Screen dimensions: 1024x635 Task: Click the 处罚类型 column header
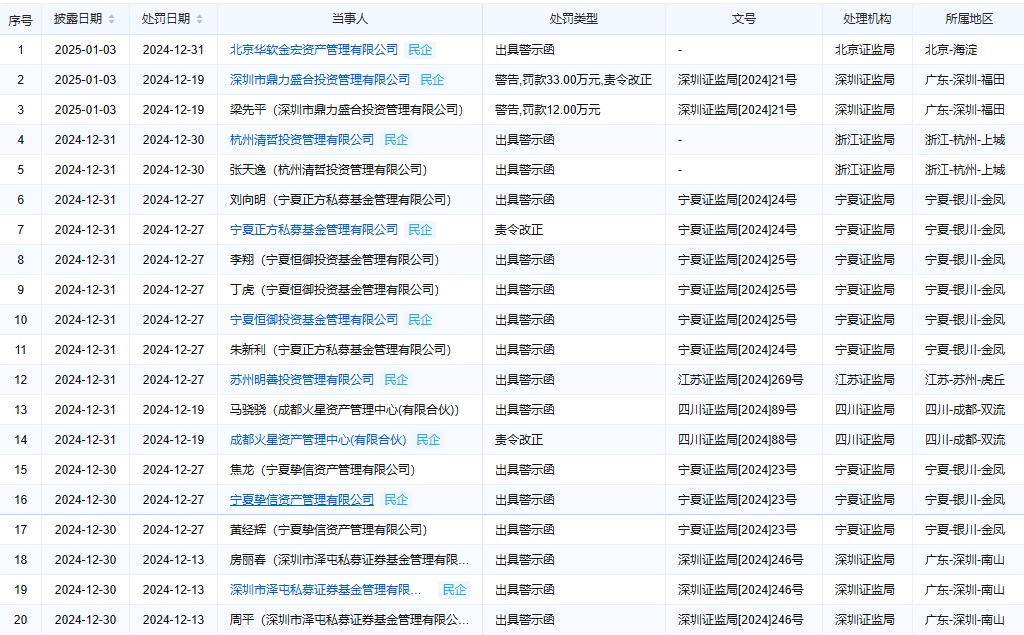click(573, 20)
